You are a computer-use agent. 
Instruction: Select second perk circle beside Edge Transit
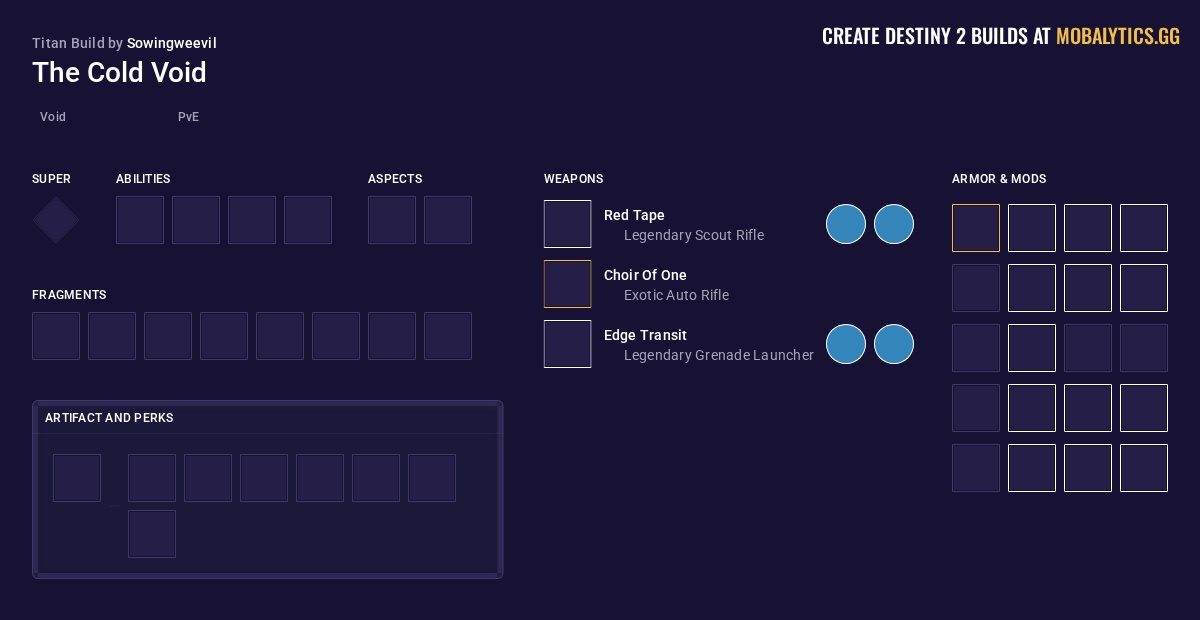coord(894,344)
